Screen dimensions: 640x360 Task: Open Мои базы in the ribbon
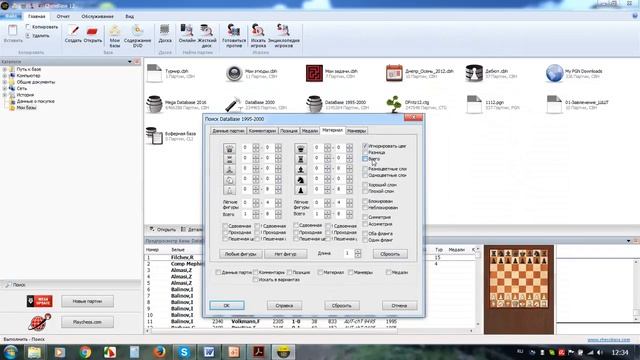click(115, 36)
